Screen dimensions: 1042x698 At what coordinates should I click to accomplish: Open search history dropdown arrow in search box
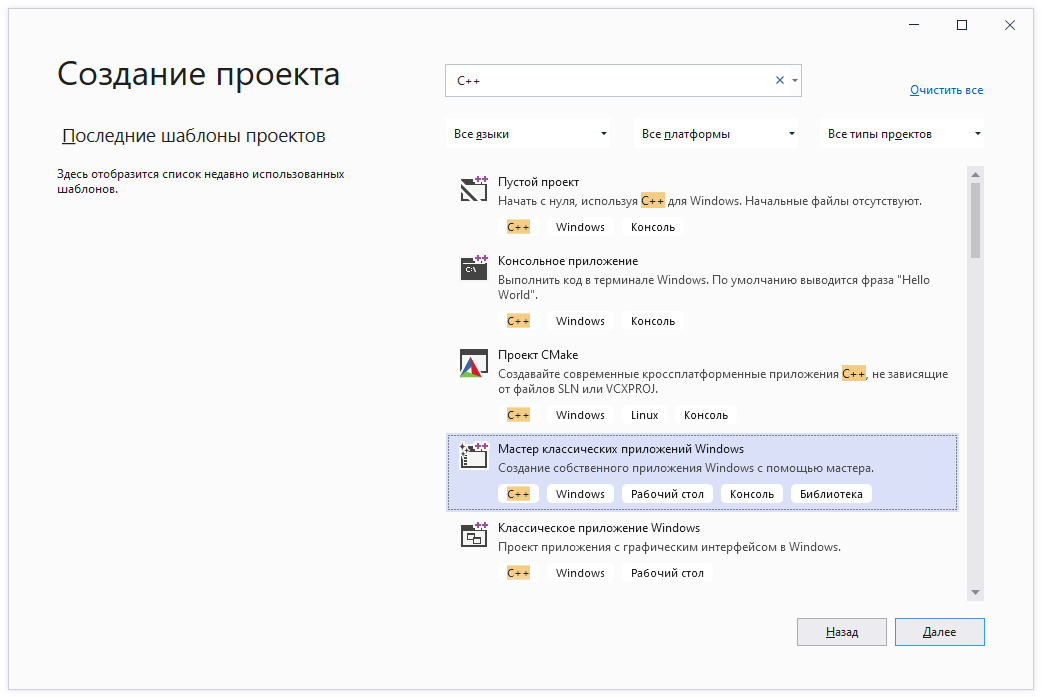(794, 81)
